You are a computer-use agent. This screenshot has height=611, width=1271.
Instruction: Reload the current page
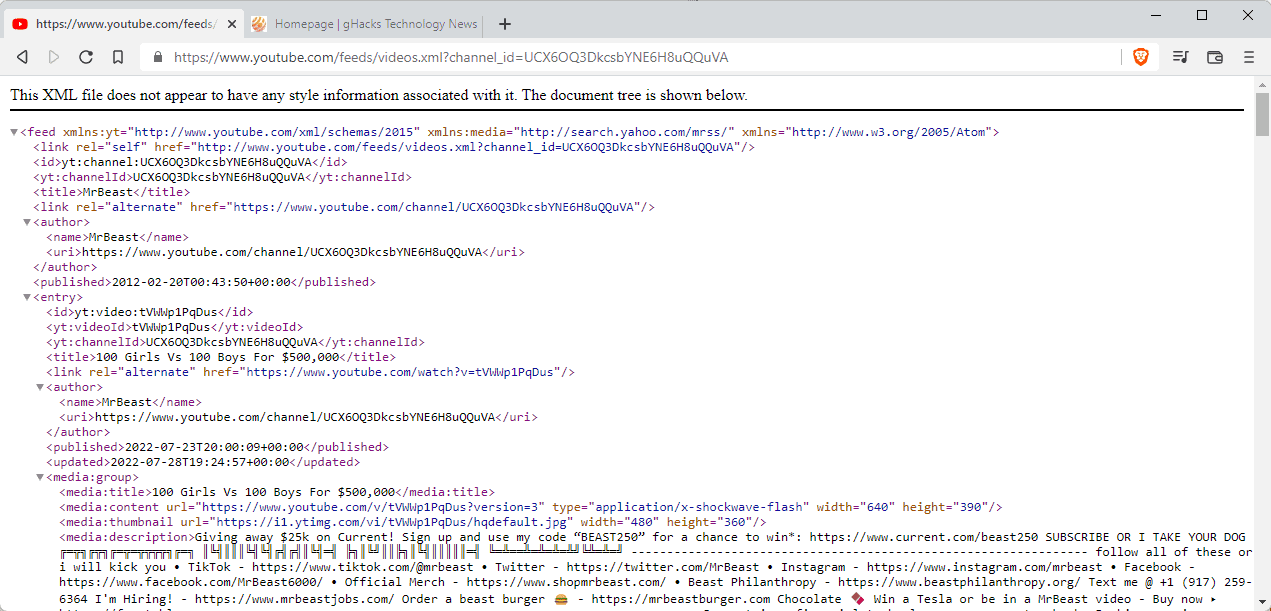(x=86, y=57)
